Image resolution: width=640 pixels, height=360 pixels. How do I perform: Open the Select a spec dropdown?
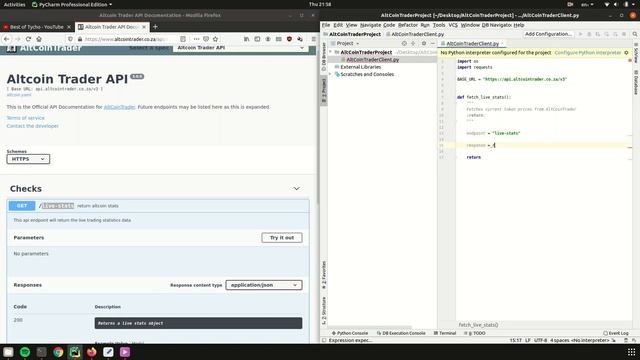point(240,48)
